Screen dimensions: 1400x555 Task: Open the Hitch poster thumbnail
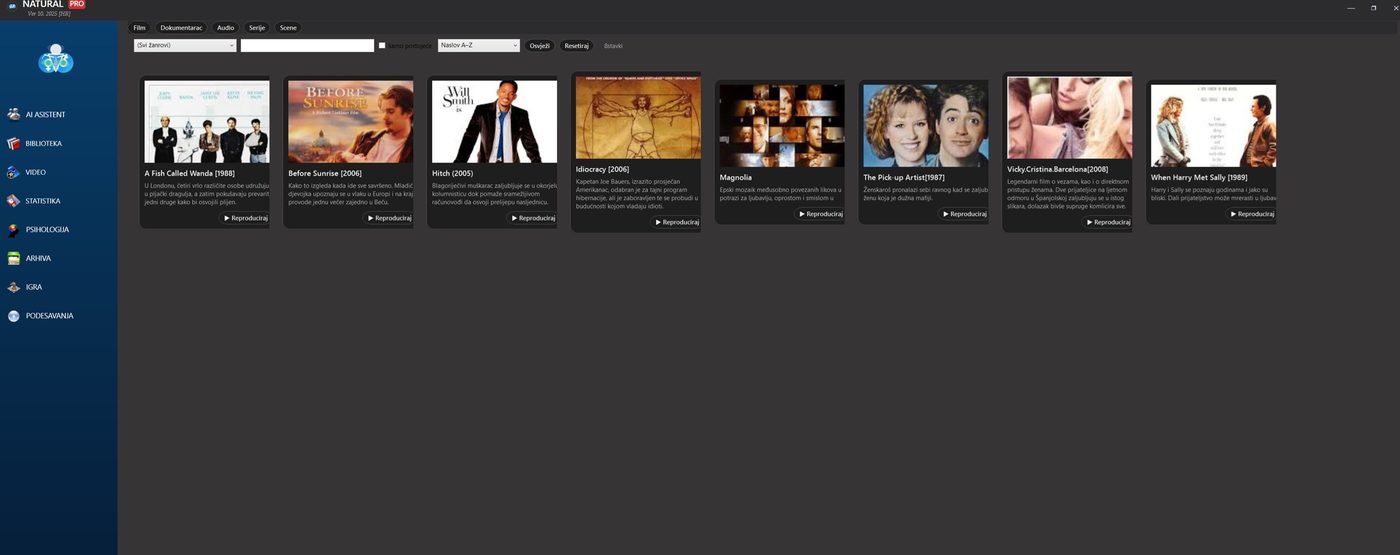pos(494,121)
